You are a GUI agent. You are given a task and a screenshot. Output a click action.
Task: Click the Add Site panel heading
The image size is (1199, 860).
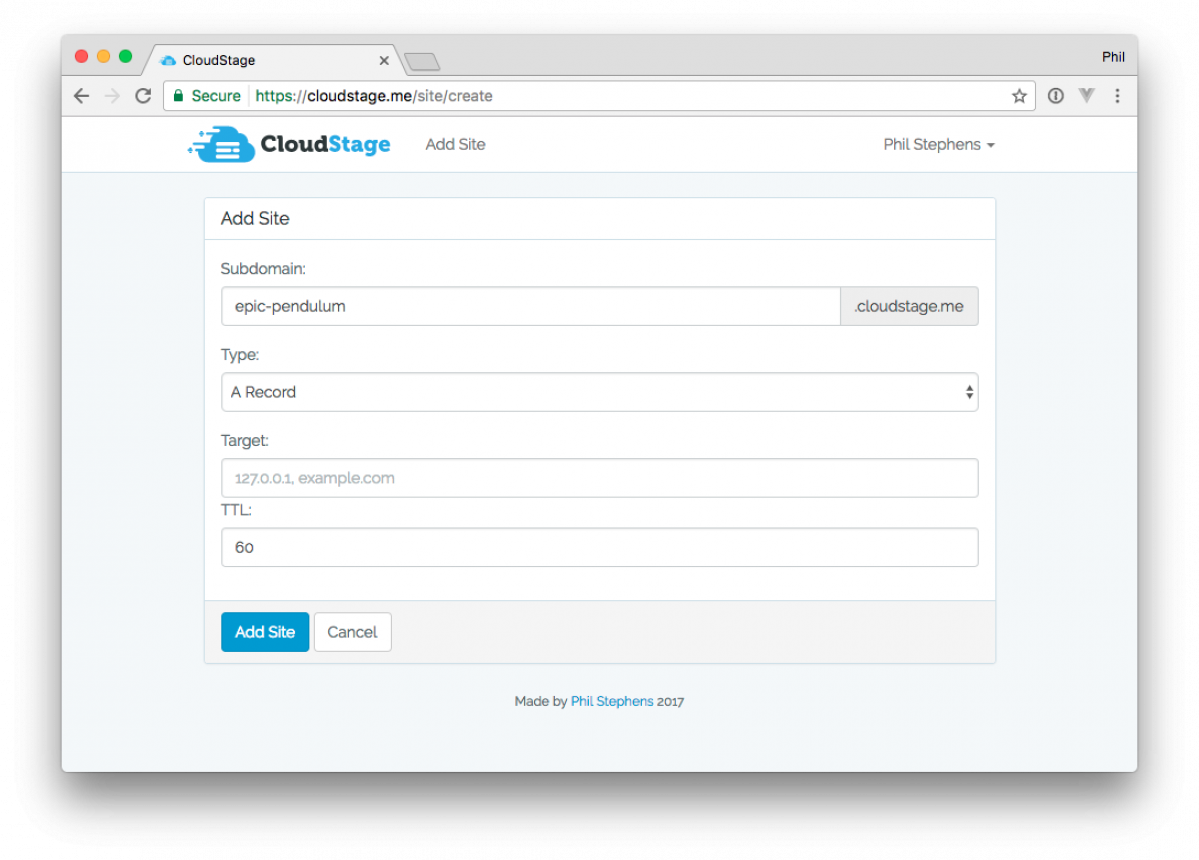click(x=255, y=219)
